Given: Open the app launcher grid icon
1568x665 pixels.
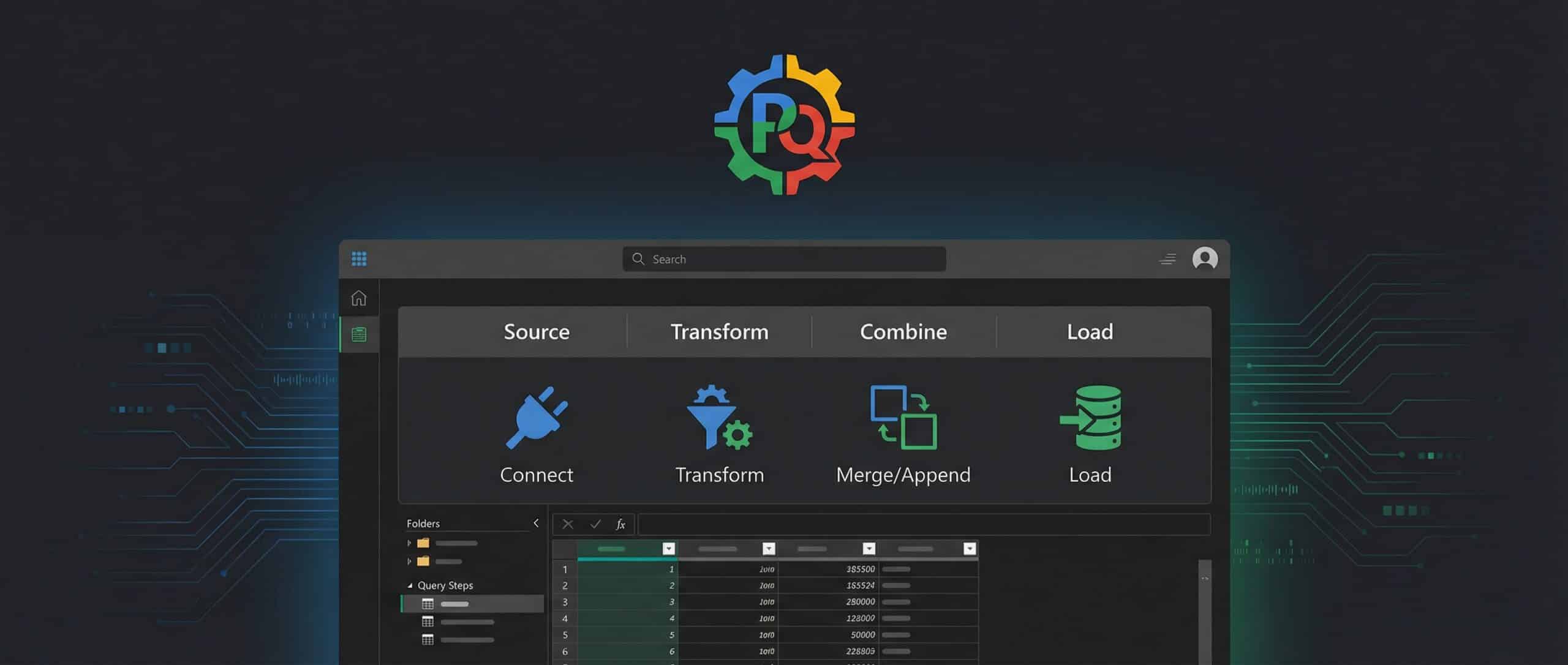Looking at the screenshot, I should (359, 259).
